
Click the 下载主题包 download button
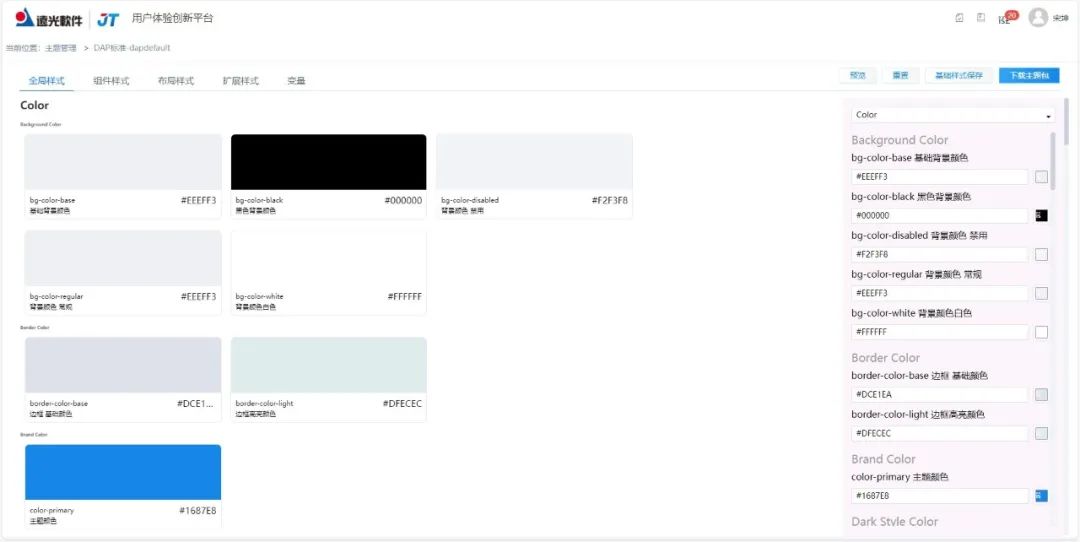click(1028, 76)
